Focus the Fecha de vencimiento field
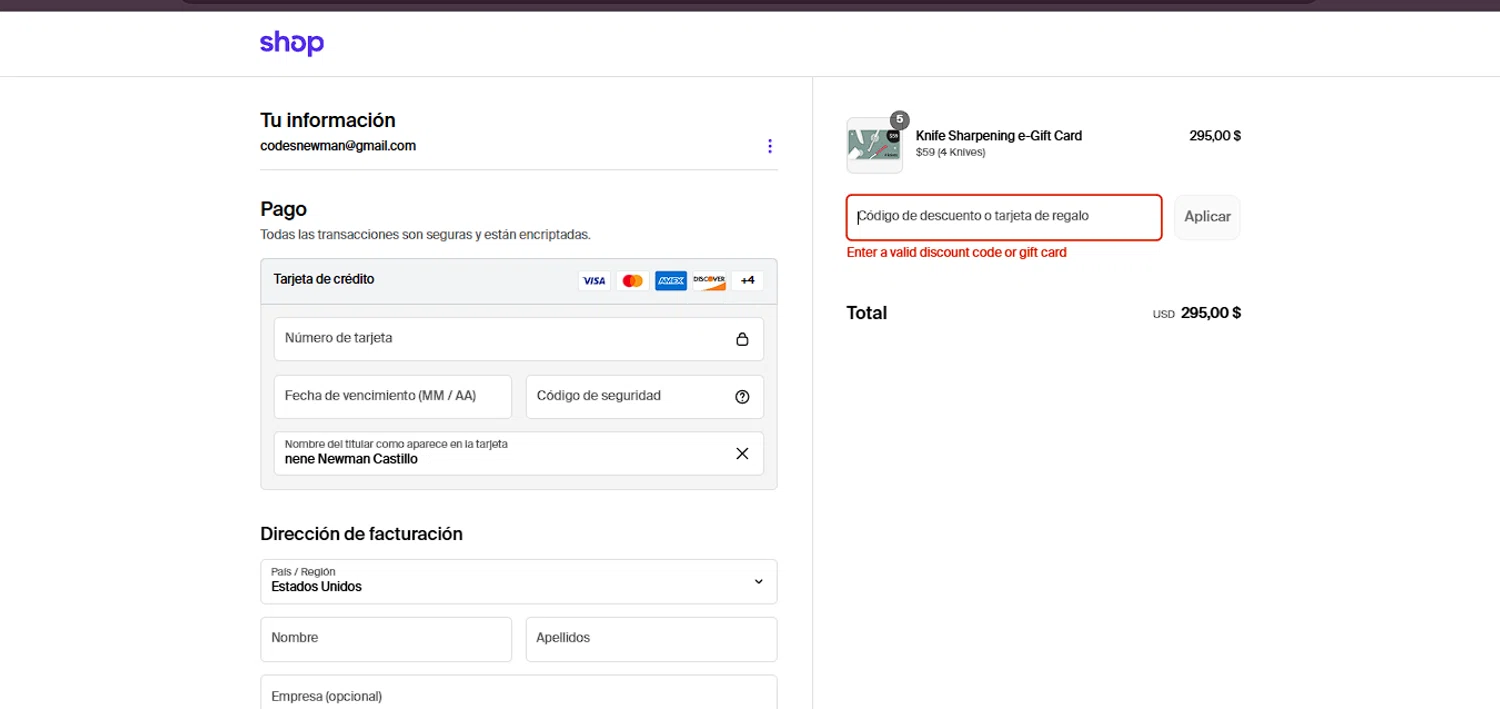The width and height of the screenshot is (1500, 709). [x=393, y=397]
